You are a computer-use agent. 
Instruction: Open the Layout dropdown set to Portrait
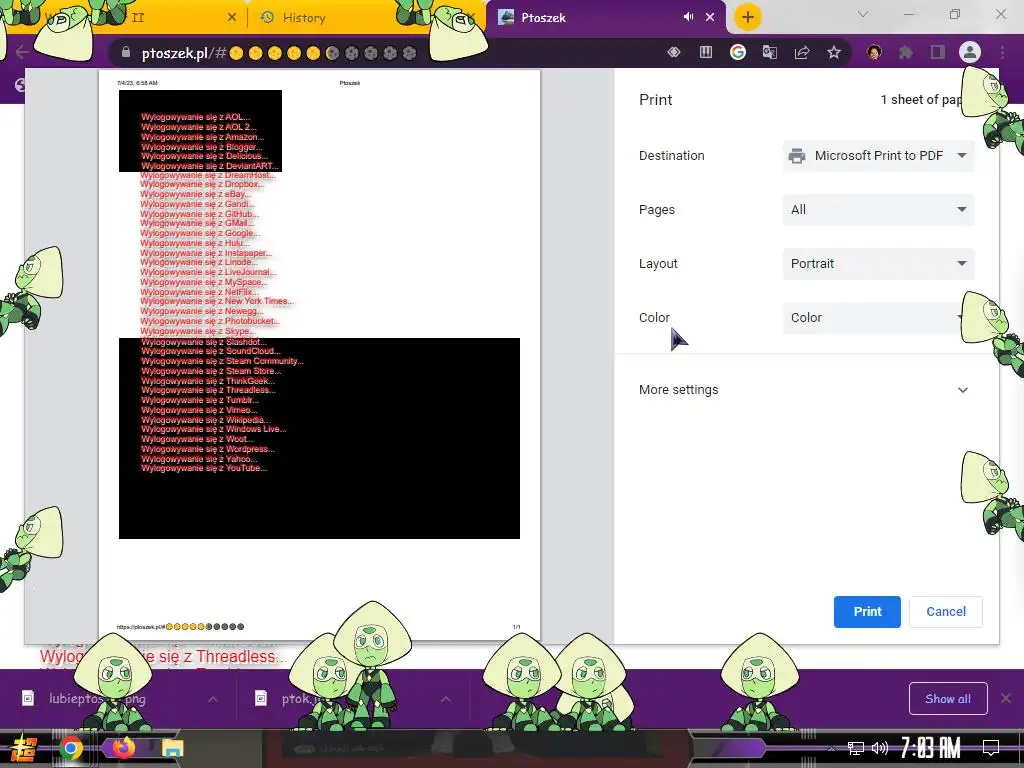[878, 264]
